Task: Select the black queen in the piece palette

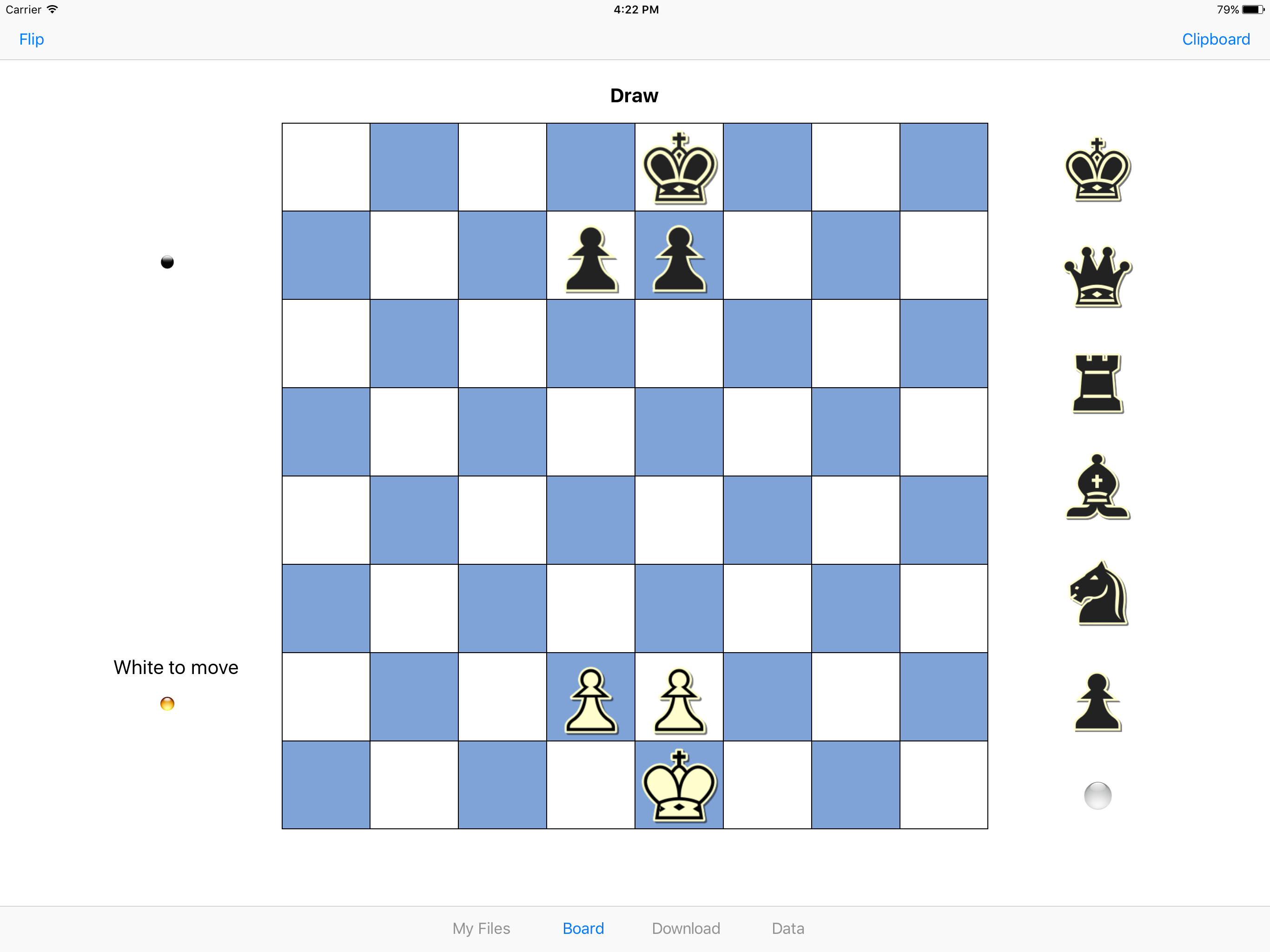Action: (x=1097, y=277)
